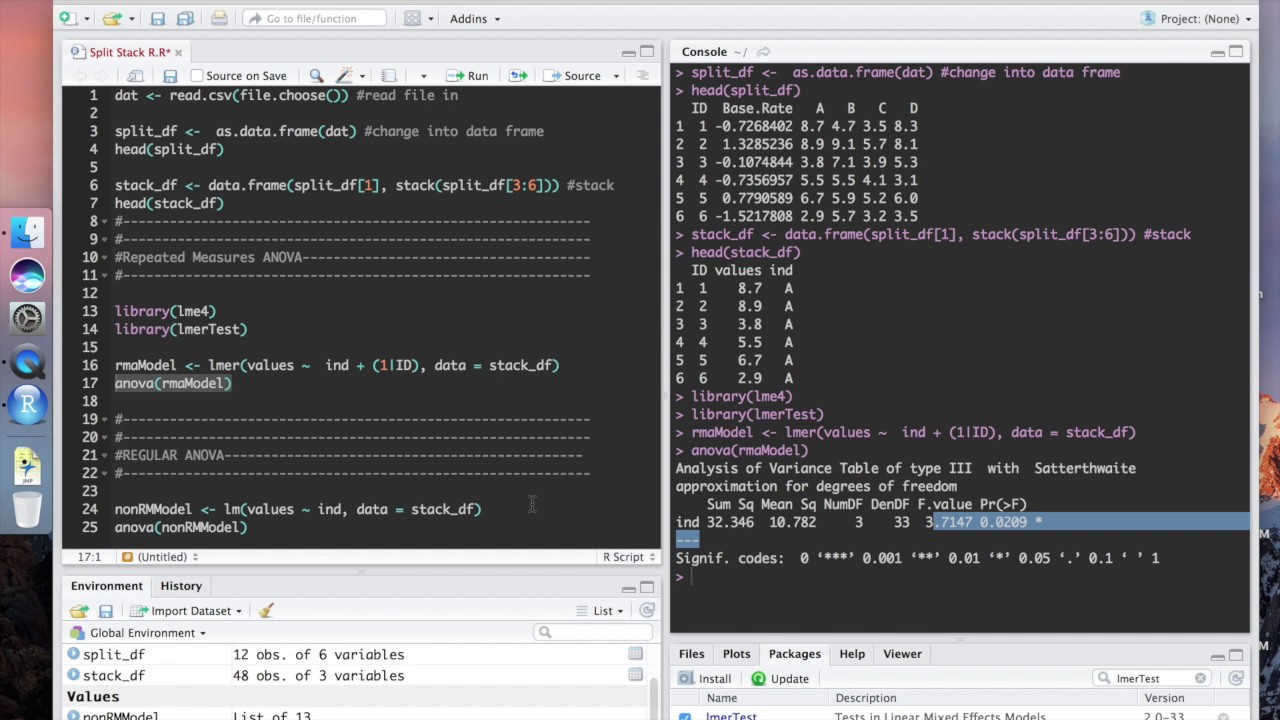Switch to the Files tab
This screenshot has height=720, width=1280.
[692, 654]
